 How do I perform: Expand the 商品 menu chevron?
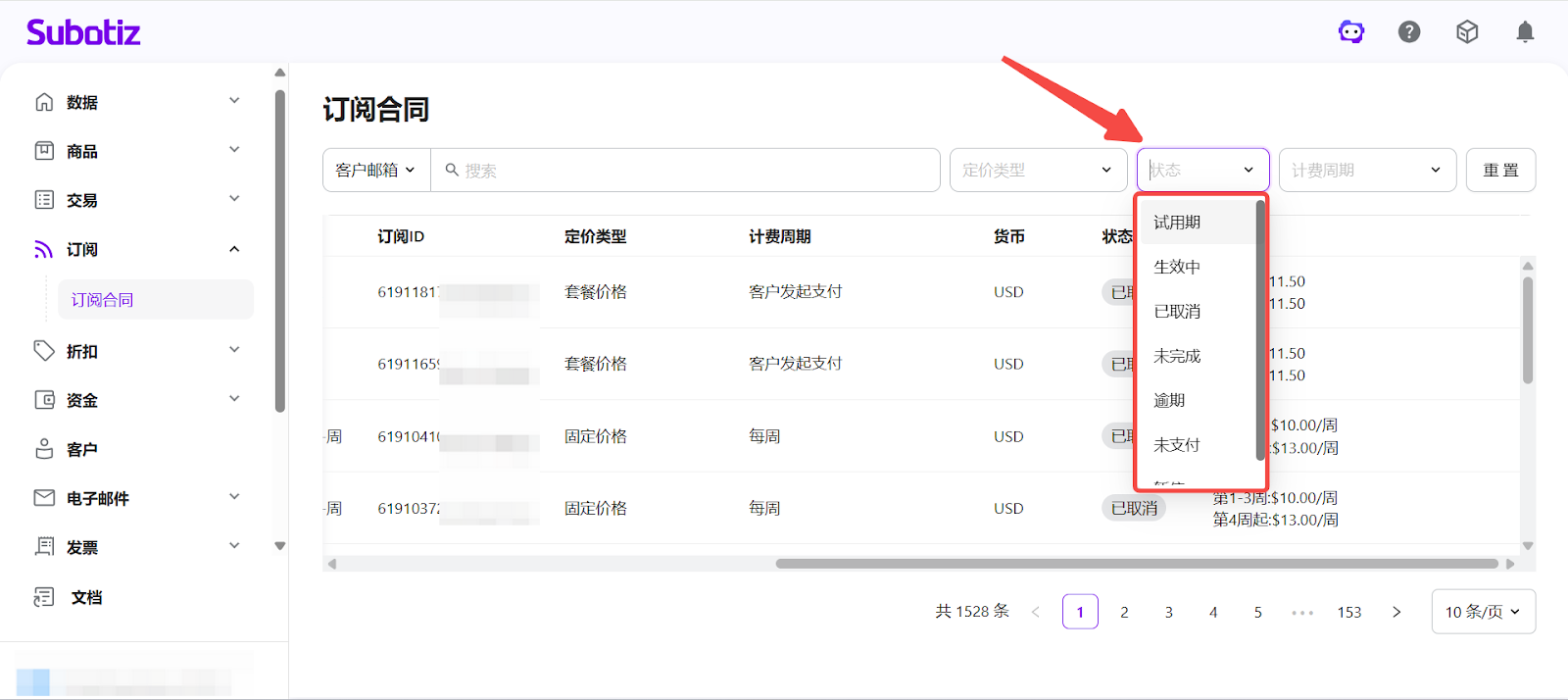tap(234, 150)
